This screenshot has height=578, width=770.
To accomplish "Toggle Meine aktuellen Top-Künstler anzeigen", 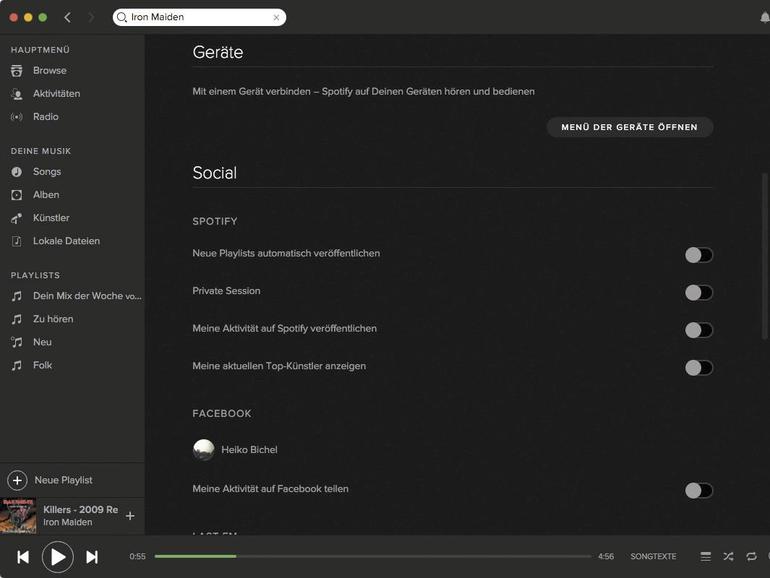I will pyautogui.click(x=699, y=368).
